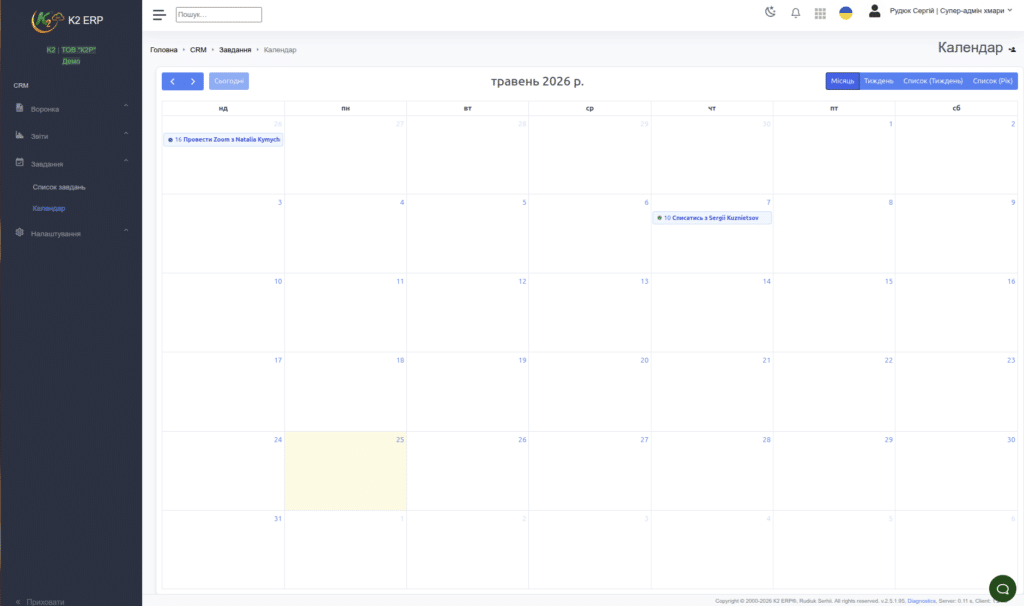This screenshot has height=606, width=1024.
Task: Open the apps grid menu
Action: (820, 13)
